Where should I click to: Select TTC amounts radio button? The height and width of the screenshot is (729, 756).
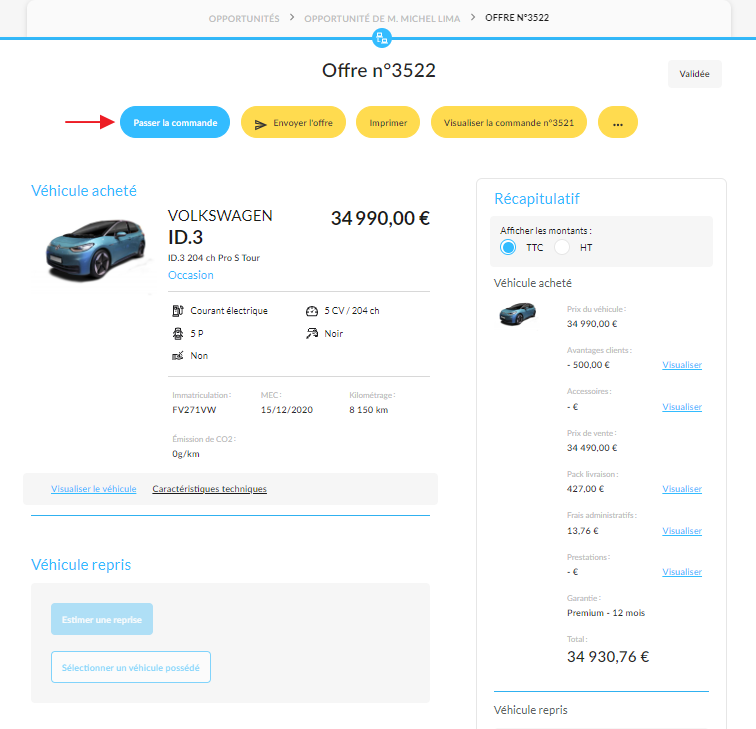508,247
